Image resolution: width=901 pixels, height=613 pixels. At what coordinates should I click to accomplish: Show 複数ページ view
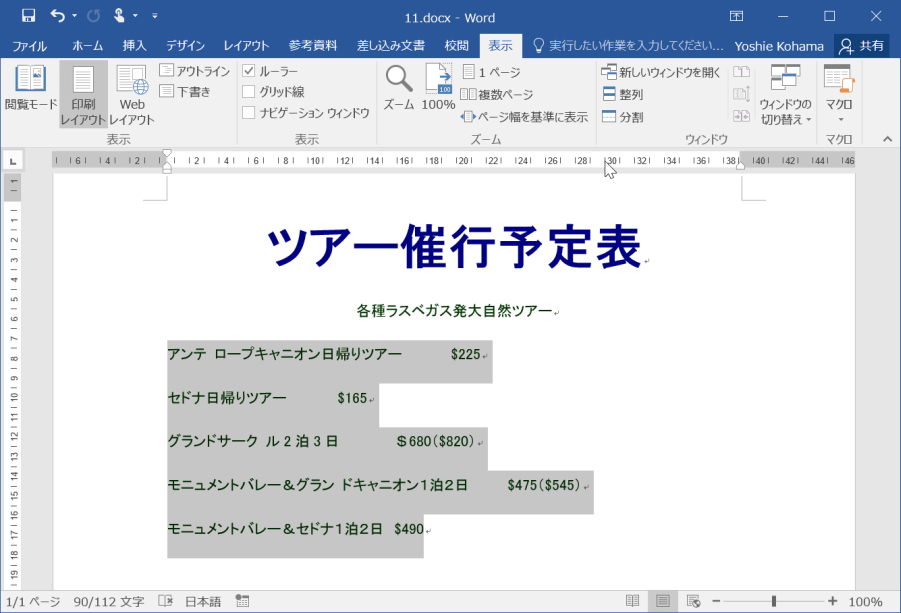coord(498,94)
